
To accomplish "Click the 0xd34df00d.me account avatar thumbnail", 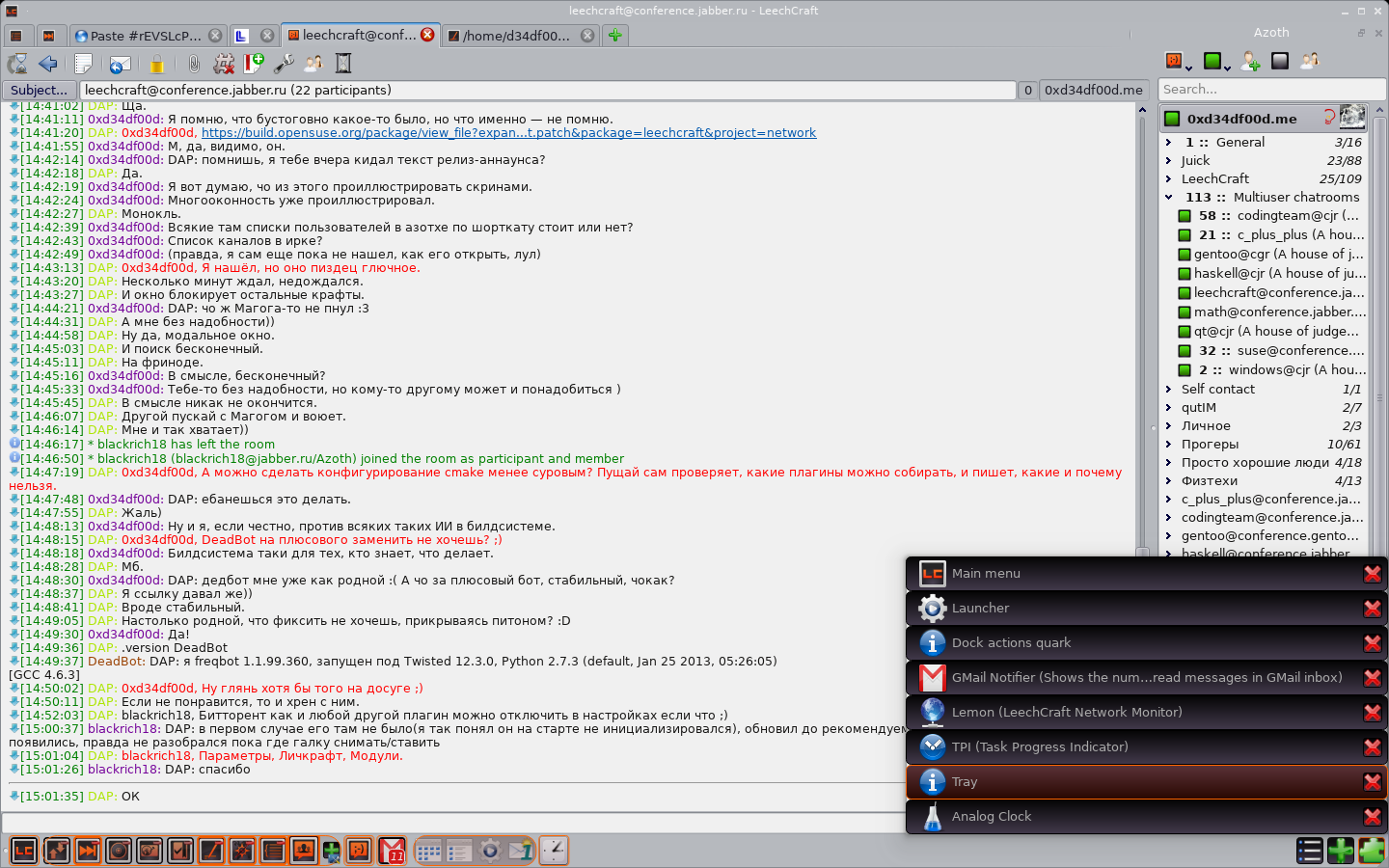I will tap(1352, 118).
